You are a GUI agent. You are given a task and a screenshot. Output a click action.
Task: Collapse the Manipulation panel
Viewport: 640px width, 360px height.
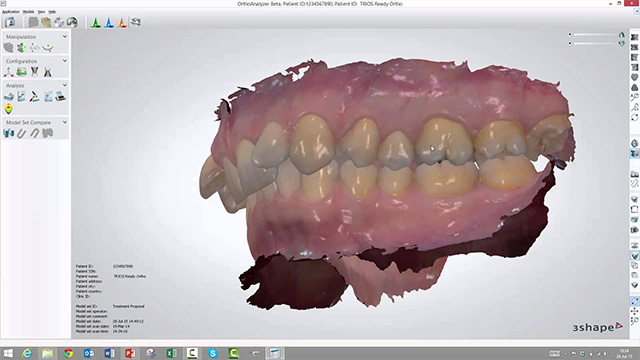[64, 36]
